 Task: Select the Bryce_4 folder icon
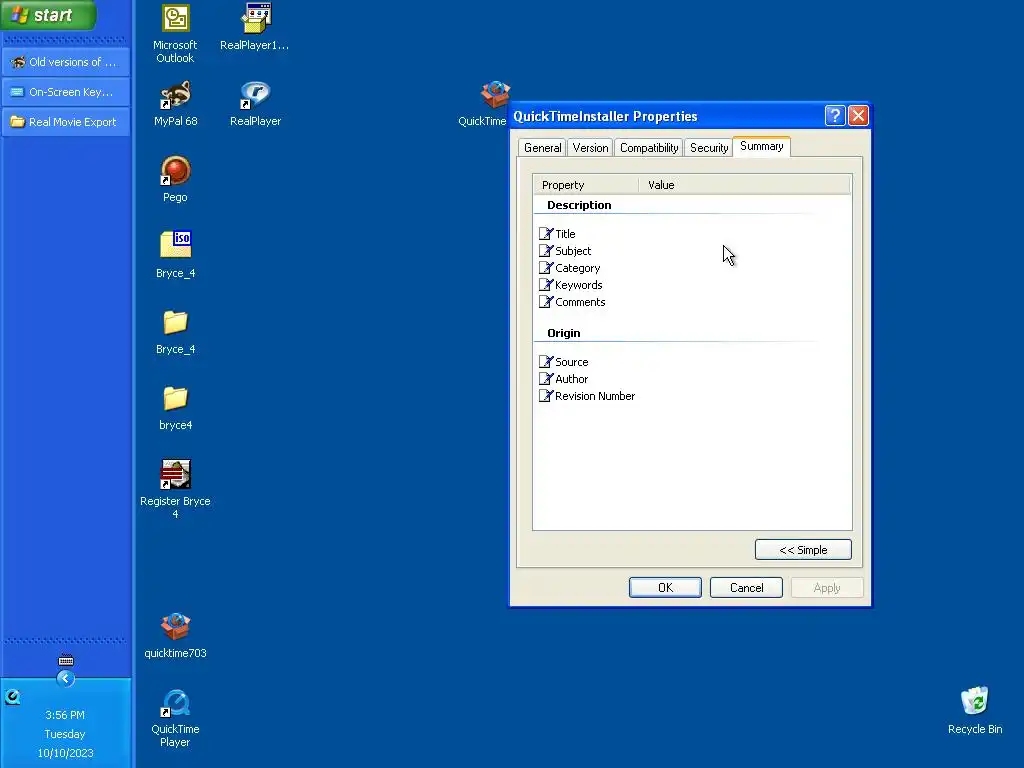click(175, 332)
